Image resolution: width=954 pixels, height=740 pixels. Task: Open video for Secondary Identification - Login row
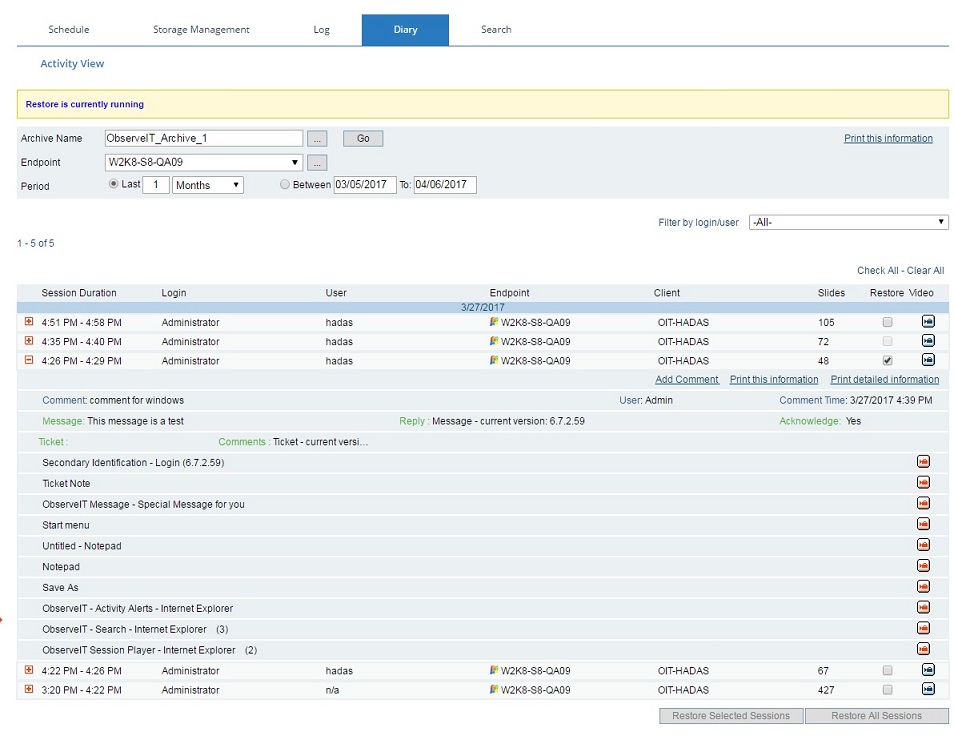(923, 462)
